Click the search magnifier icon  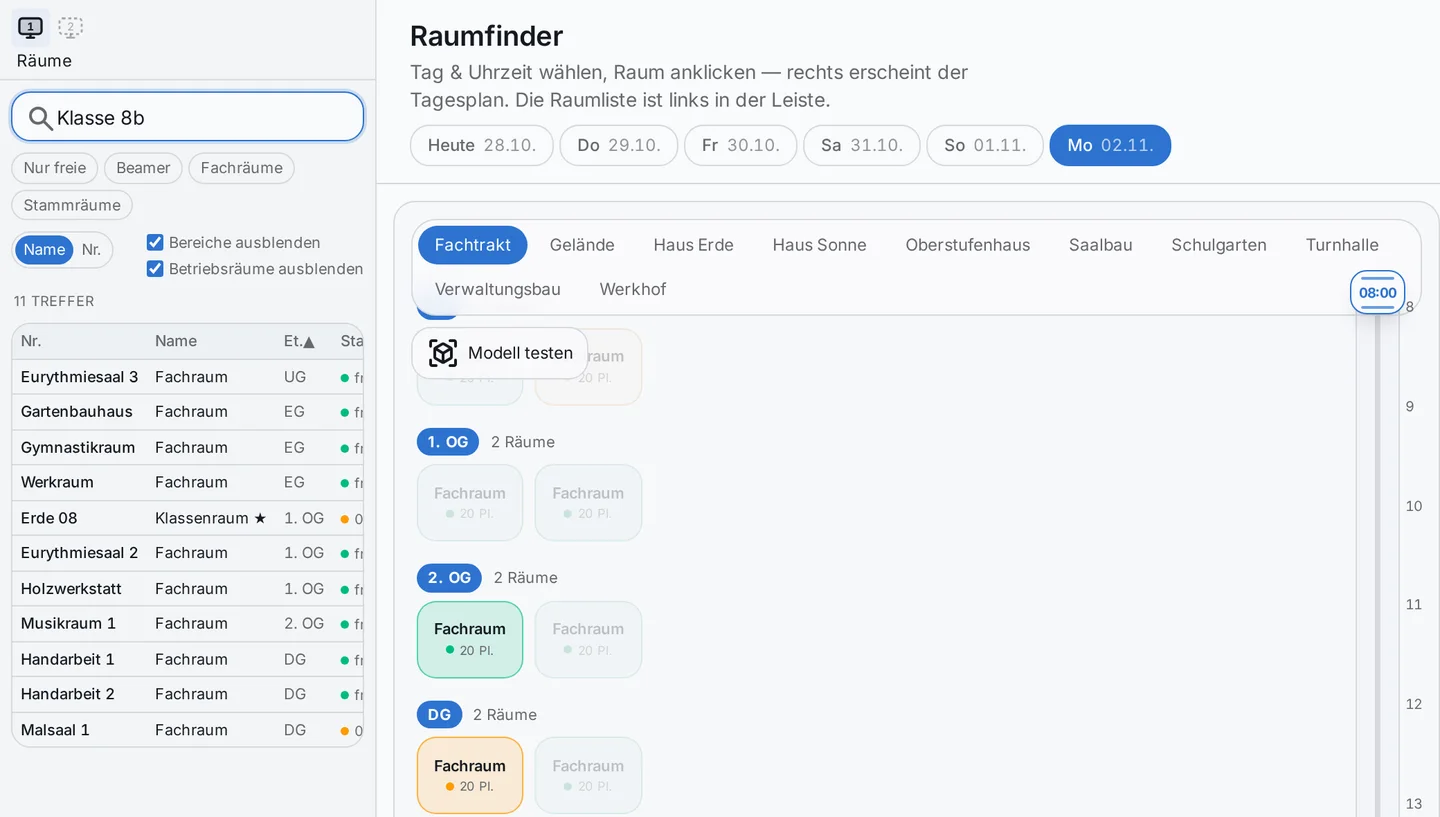pos(40,118)
